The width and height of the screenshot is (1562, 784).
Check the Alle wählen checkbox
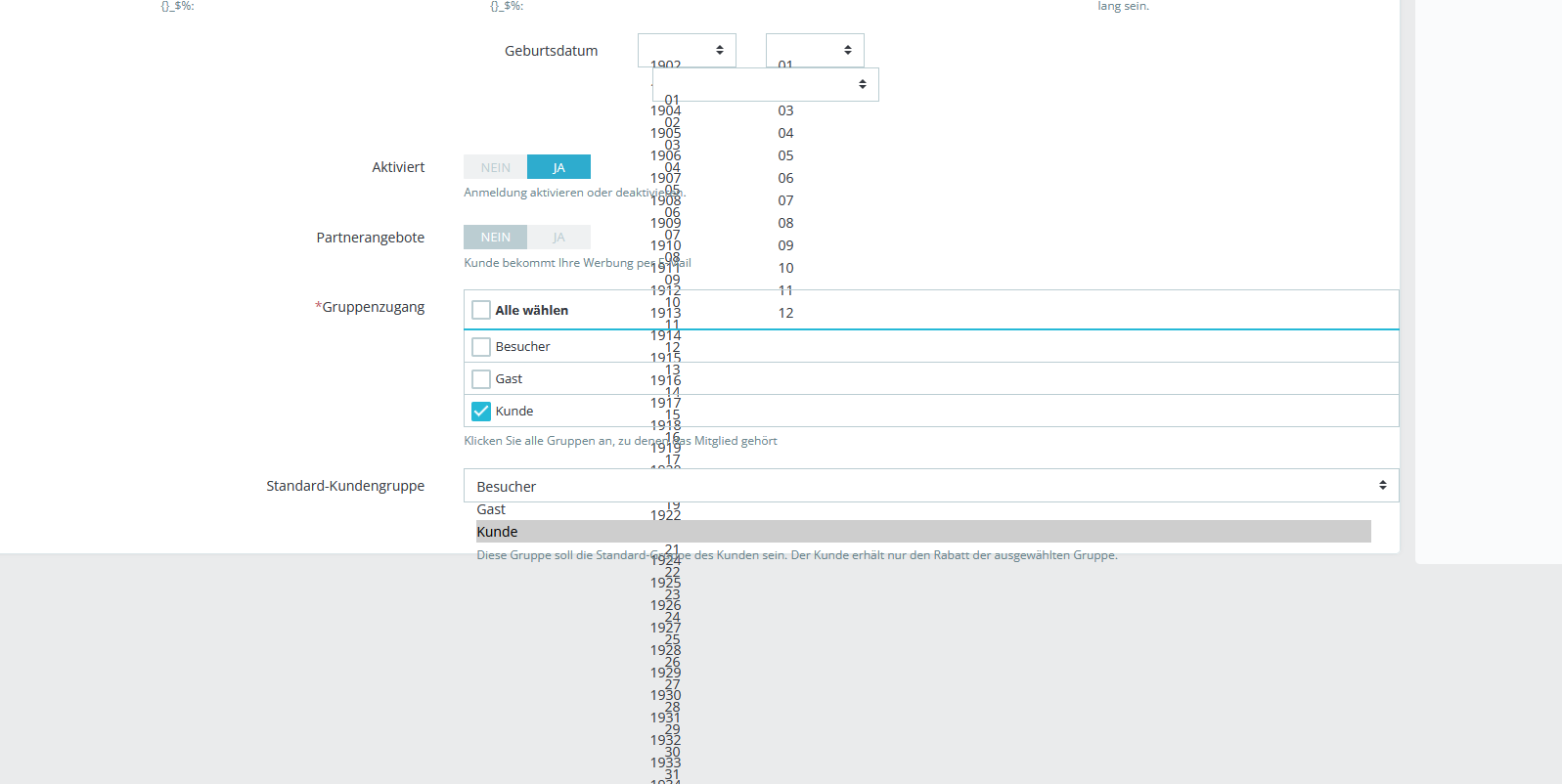click(481, 310)
